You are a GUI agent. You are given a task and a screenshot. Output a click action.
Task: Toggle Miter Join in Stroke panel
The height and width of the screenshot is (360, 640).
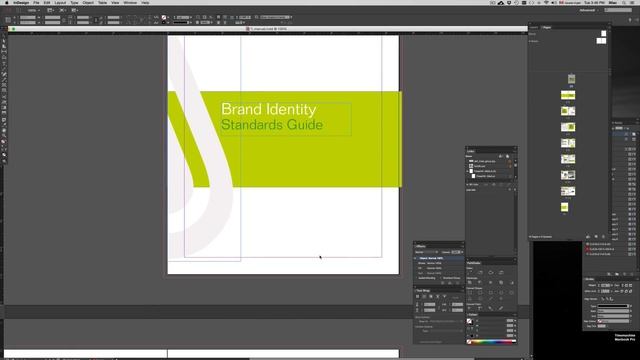[622, 291]
